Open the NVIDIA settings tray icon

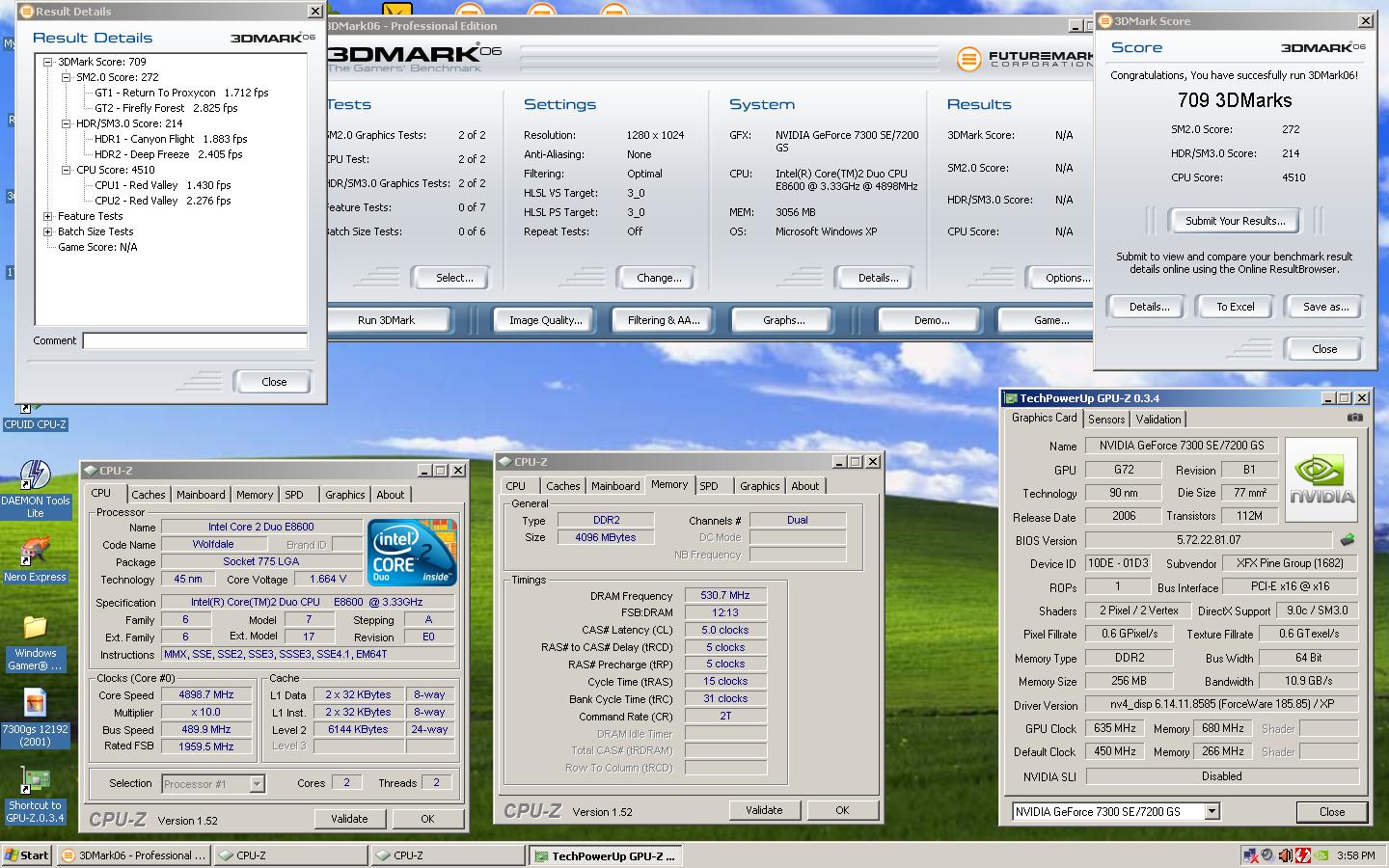1320,854
